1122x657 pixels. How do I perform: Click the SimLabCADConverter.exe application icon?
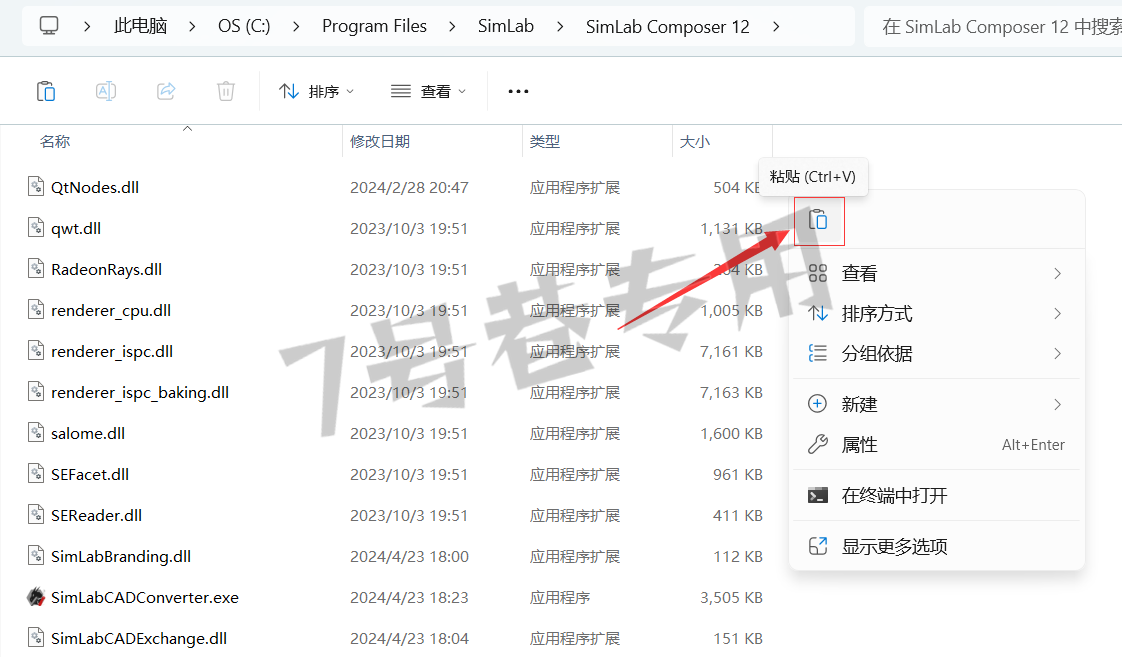pyautogui.click(x=36, y=597)
